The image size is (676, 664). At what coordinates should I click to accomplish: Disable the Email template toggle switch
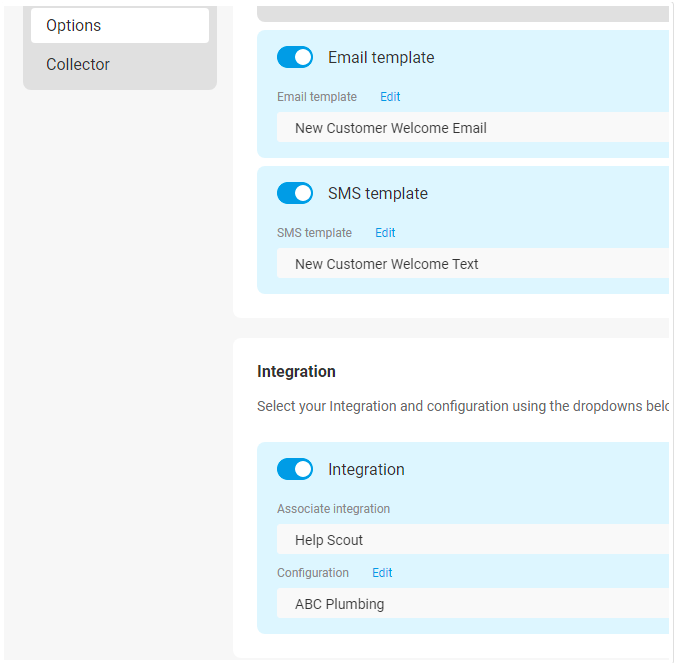pyautogui.click(x=295, y=57)
